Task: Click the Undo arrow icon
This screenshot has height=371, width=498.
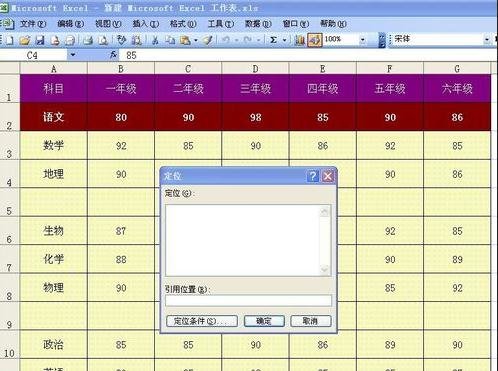Action: (226, 40)
